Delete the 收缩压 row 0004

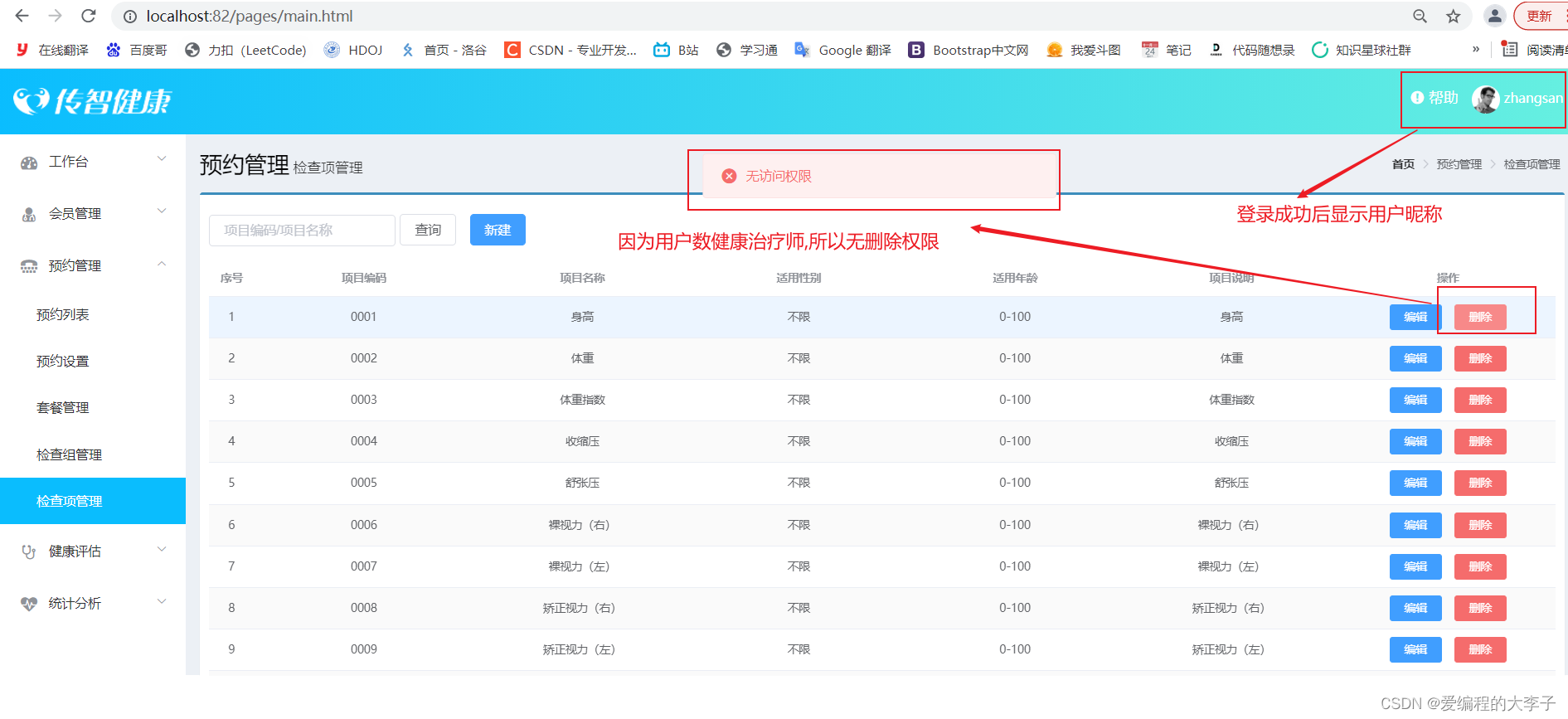pyautogui.click(x=1480, y=441)
